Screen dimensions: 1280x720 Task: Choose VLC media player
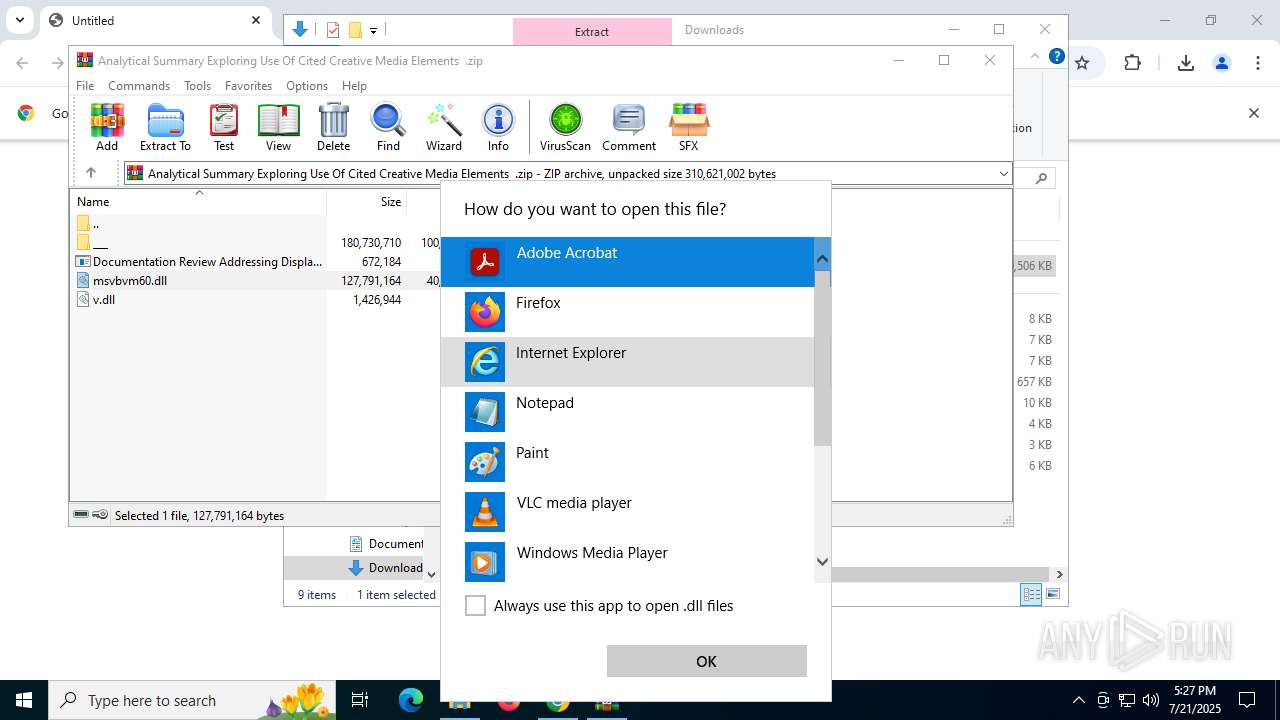[628, 512]
